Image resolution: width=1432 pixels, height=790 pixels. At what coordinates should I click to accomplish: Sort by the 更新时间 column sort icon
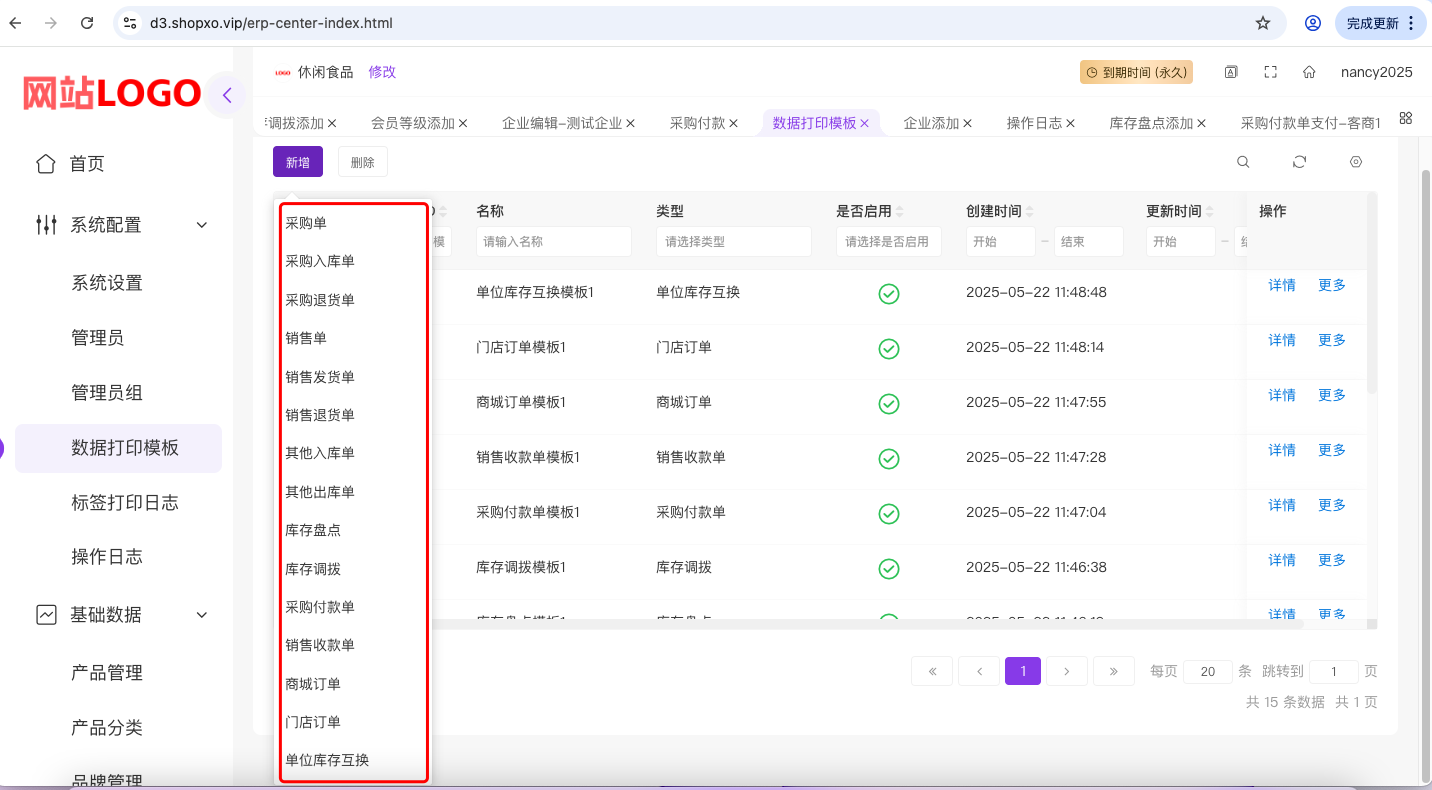[1209, 212]
